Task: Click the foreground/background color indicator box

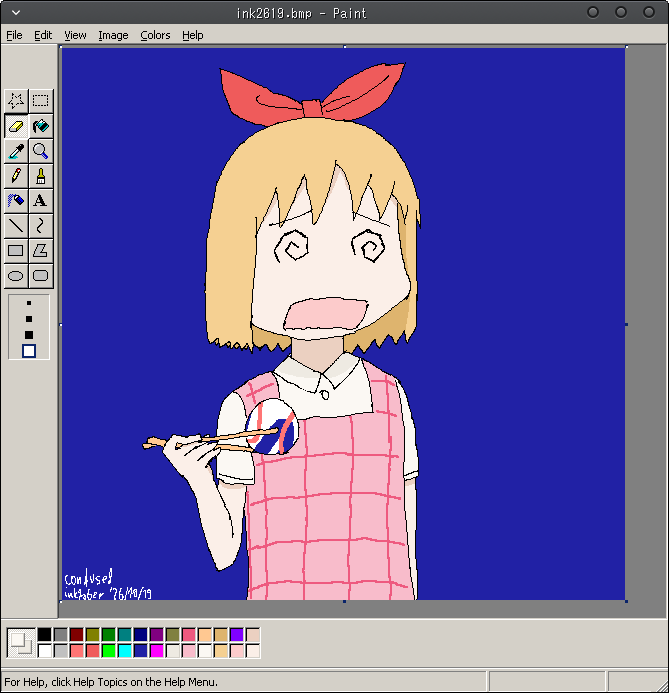Action: [x=21, y=643]
